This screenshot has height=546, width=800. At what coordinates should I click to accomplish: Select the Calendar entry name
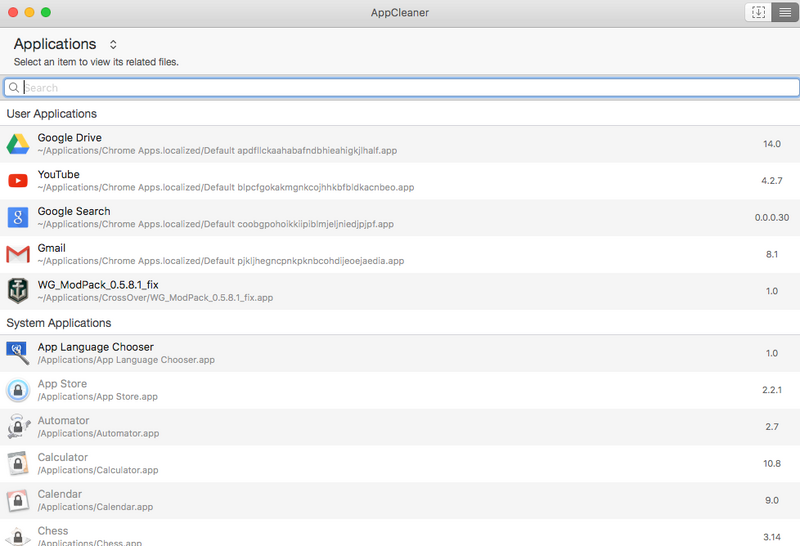click(60, 494)
